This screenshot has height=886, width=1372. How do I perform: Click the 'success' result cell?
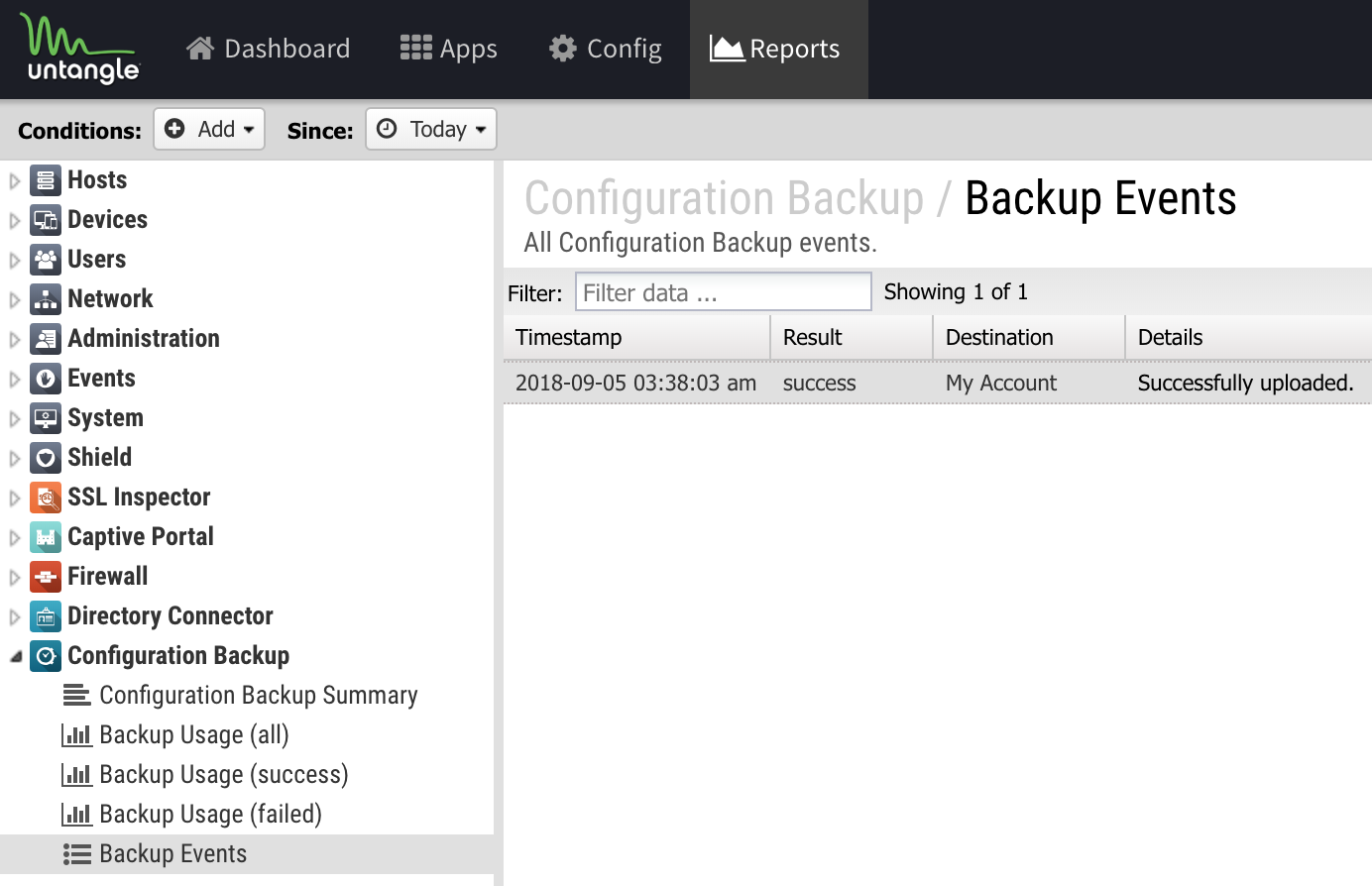tap(852, 383)
